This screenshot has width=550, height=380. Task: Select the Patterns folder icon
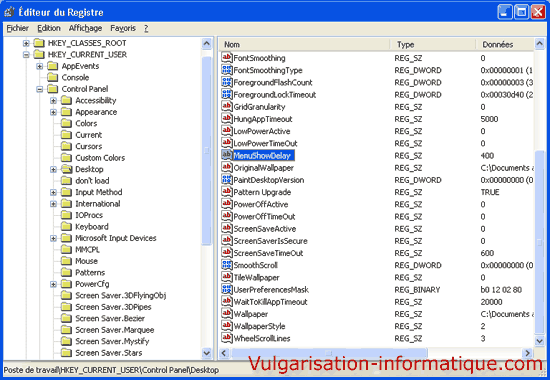[x=66, y=272]
